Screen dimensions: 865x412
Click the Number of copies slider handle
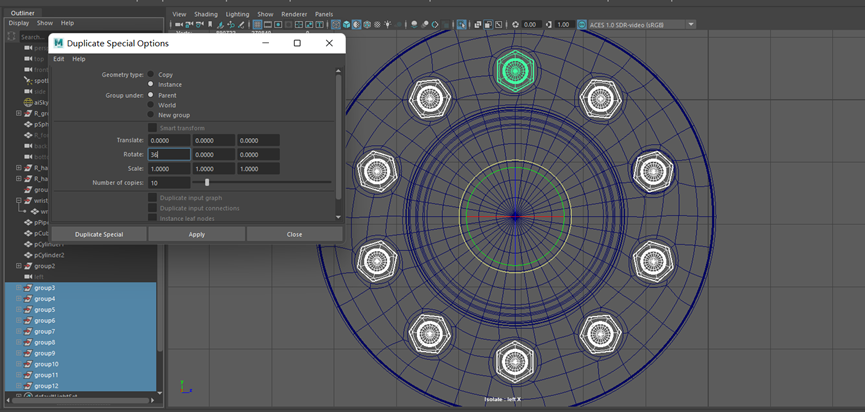pyautogui.click(x=207, y=182)
